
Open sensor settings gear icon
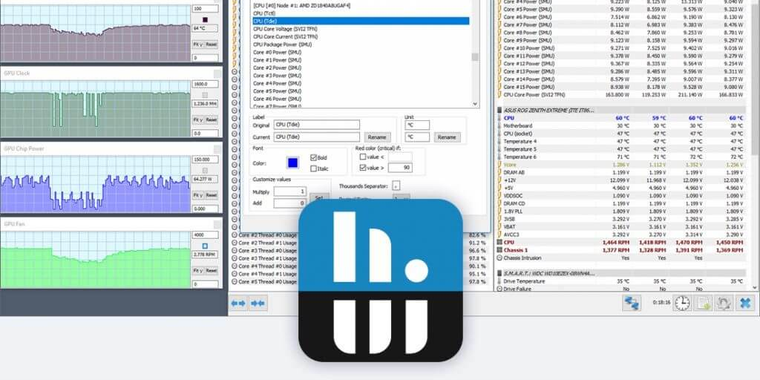pyautogui.click(x=724, y=303)
